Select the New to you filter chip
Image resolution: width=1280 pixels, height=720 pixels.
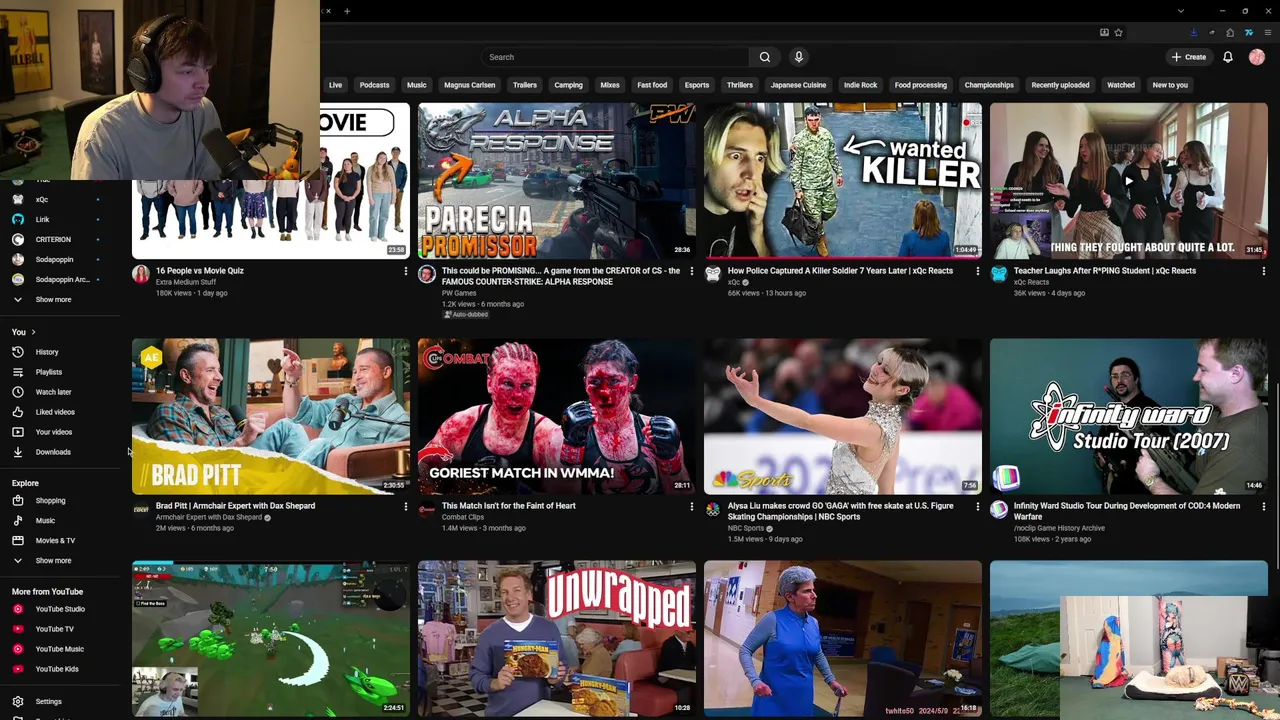pos(1169,85)
